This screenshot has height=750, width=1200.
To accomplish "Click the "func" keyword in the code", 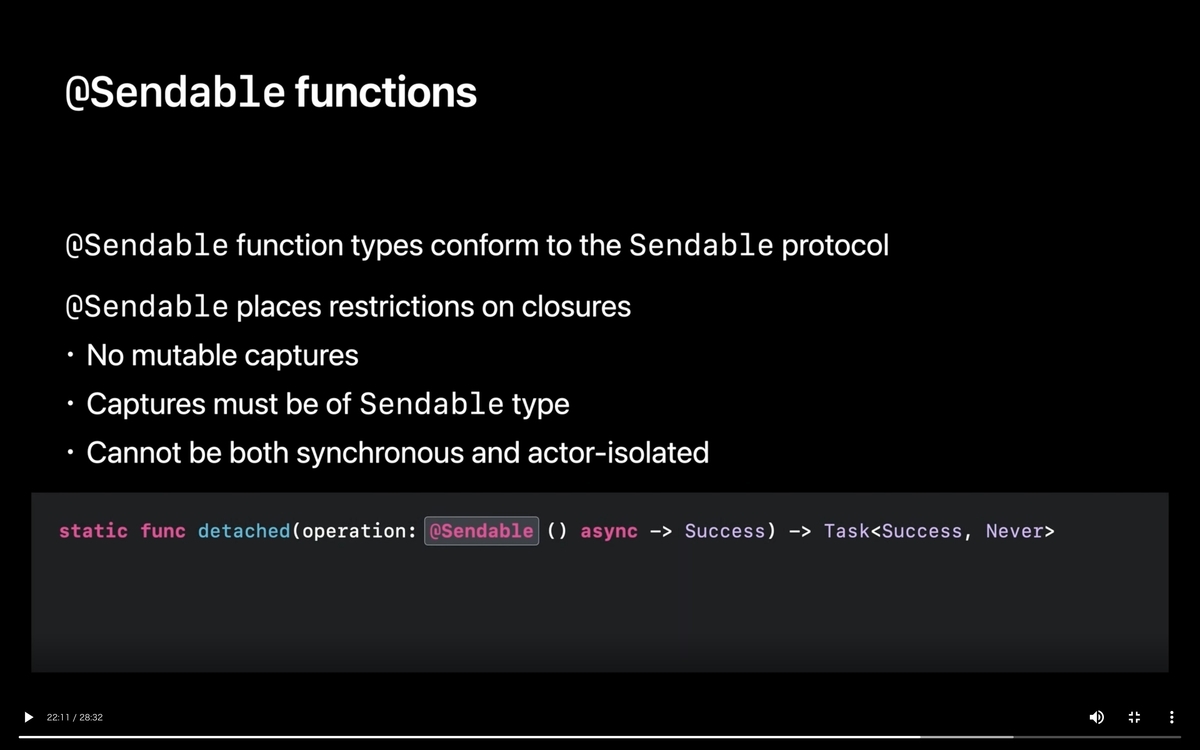I will pos(163,531).
